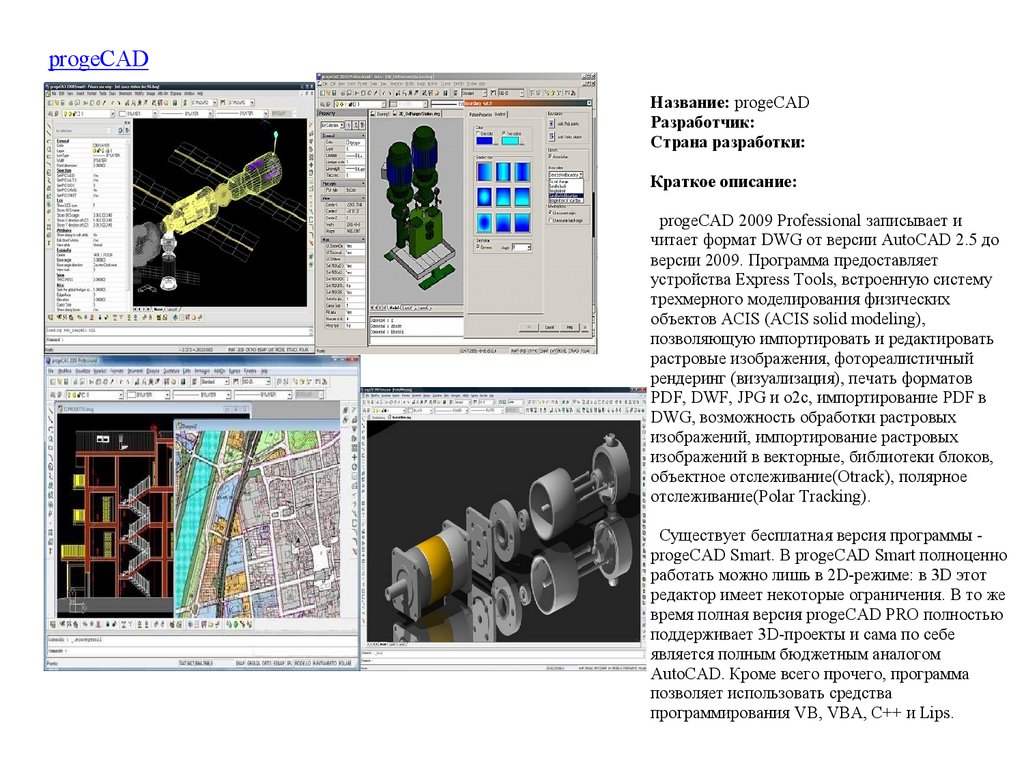Toggle the Associative checkbox

pyautogui.click(x=550, y=156)
